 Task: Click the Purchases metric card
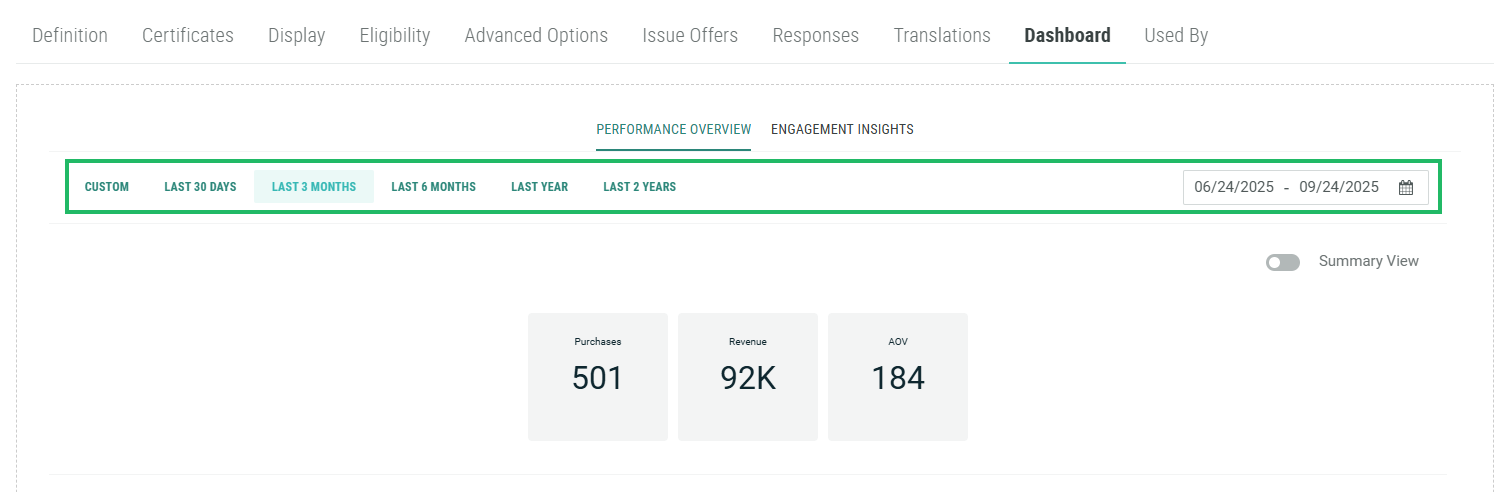coord(598,377)
